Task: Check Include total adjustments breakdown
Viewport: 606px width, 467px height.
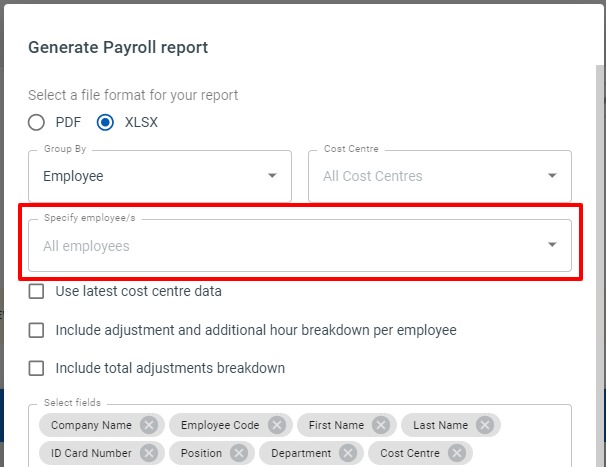Action: point(36,368)
